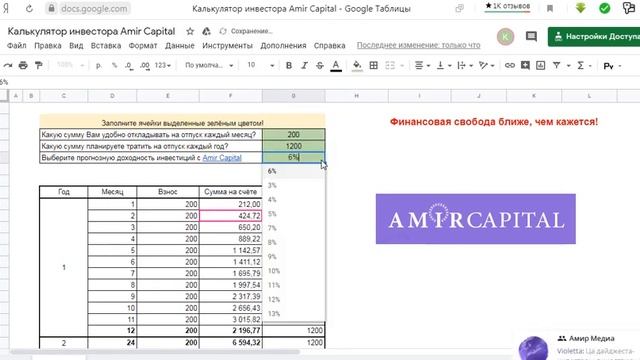Screen dimensions: 640x360
Task: Toggle italic formatting
Action: (x=304, y=65)
